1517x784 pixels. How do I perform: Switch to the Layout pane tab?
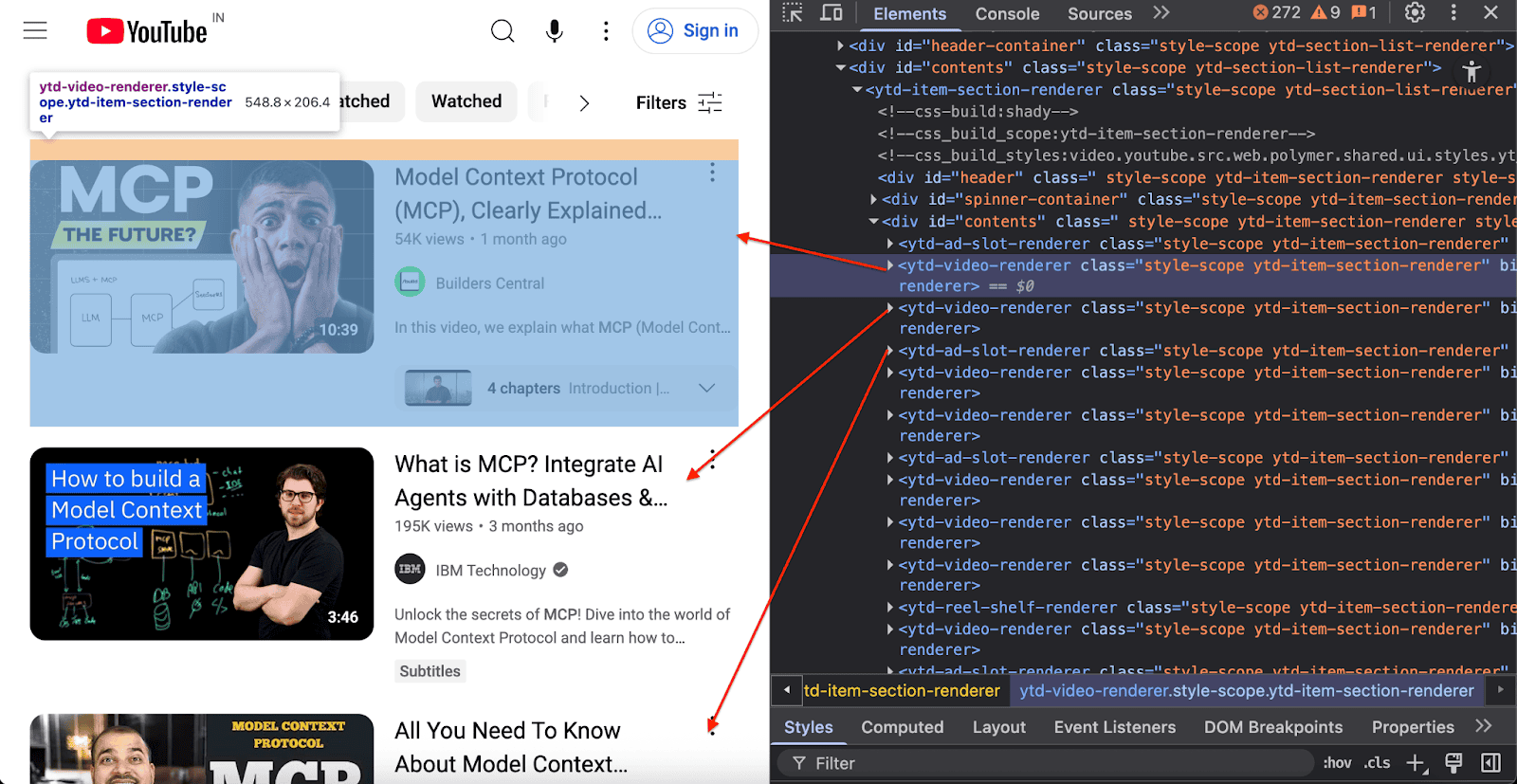pos(998,727)
